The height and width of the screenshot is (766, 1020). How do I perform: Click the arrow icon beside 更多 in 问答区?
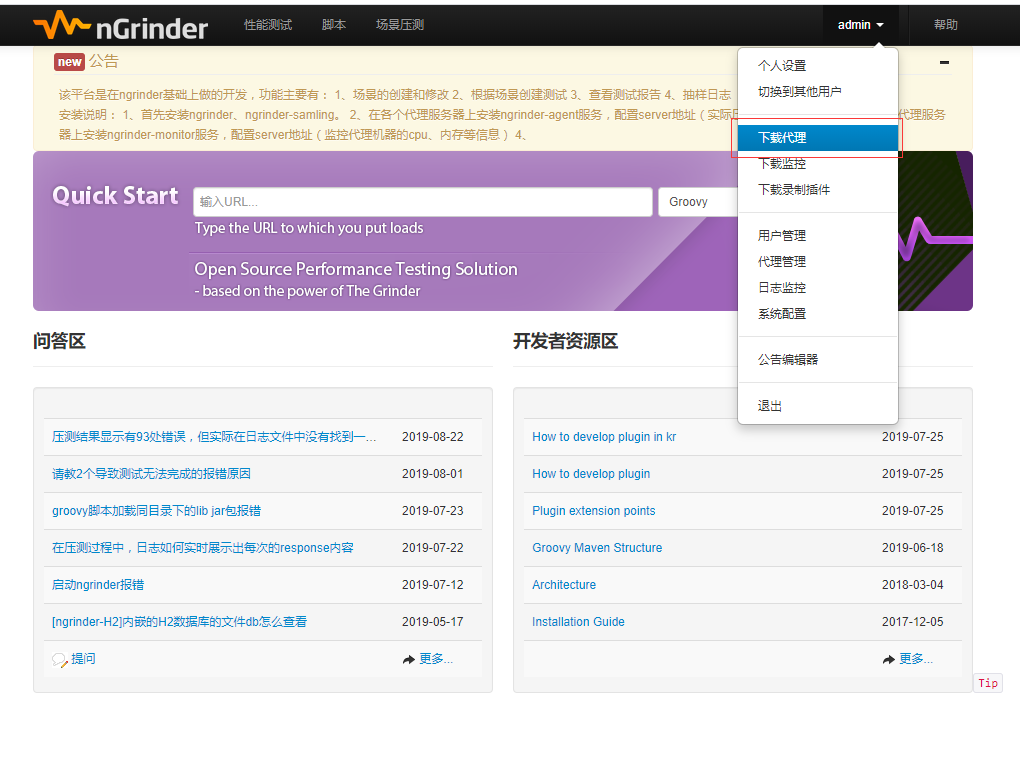409,659
